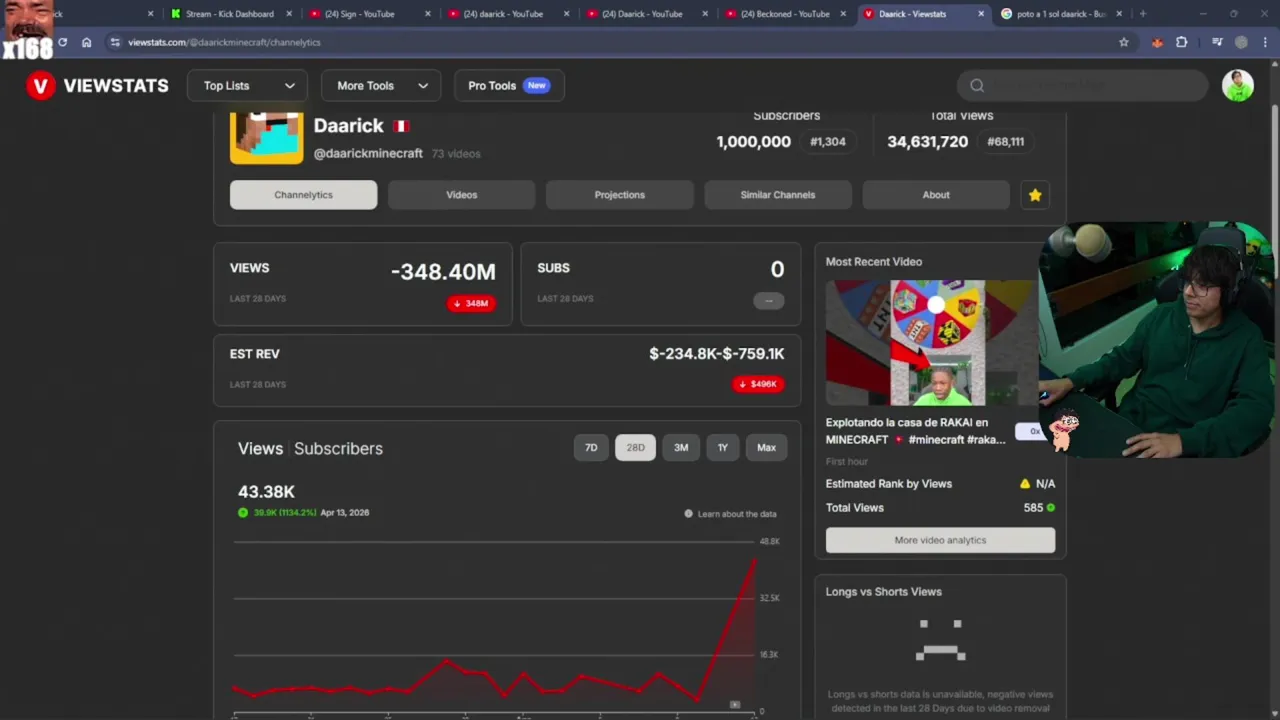Click the grey dash badge under SUBS
This screenshot has height=720, width=1280.
(x=768, y=301)
